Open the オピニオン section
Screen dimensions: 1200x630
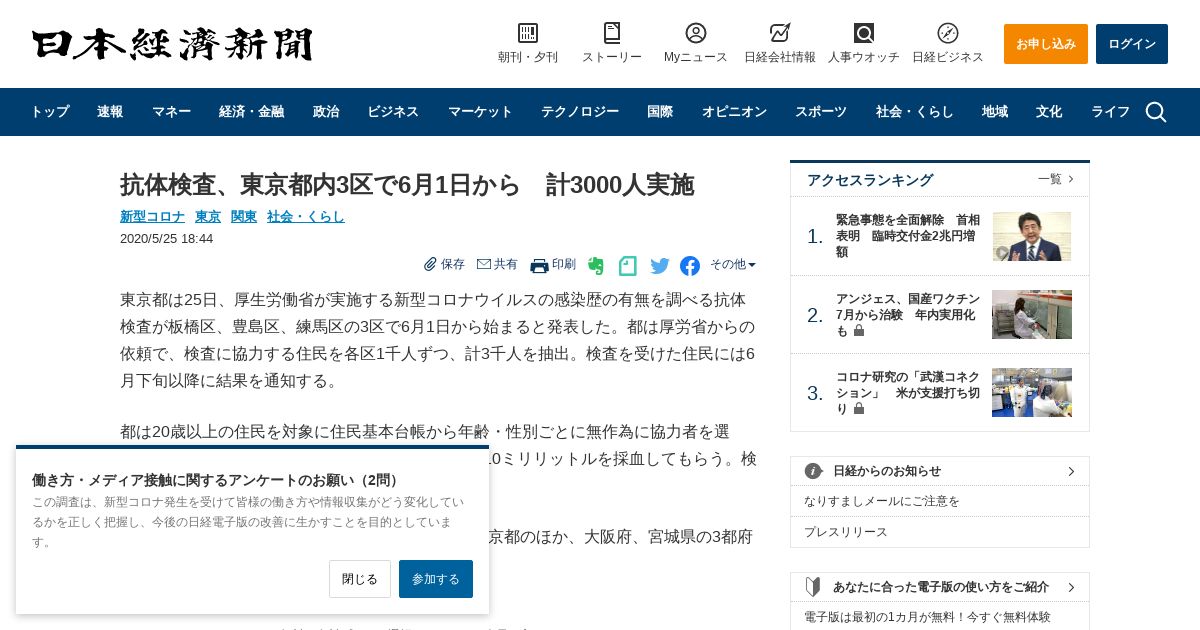pos(734,112)
